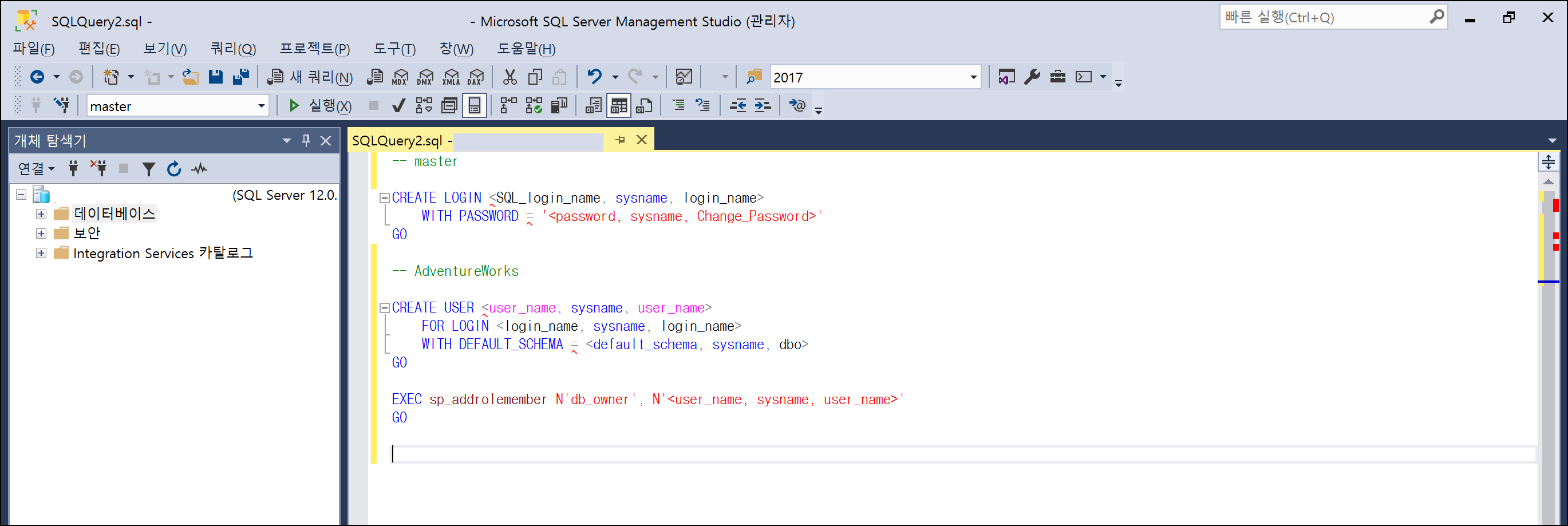Increase indent of selected lines
The height and width of the screenshot is (526, 1568).
click(763, 106)
